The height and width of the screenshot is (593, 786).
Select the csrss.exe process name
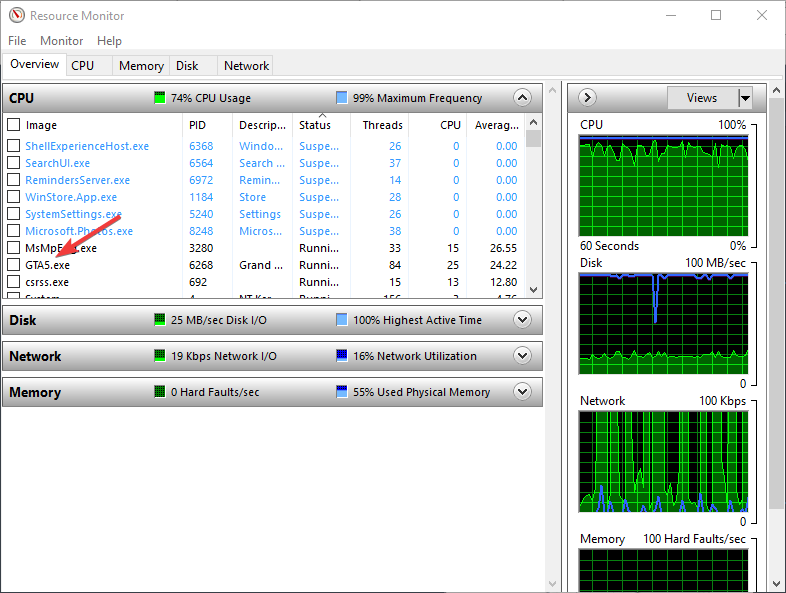click(x=47, y=282)
